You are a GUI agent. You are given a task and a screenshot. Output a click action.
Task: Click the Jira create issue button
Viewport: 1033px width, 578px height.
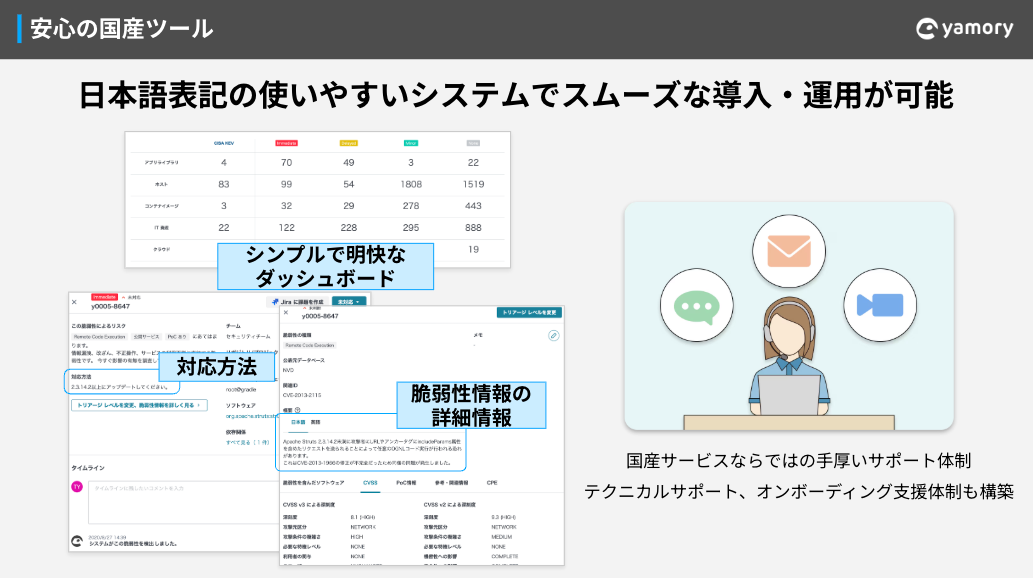point(298,302)
